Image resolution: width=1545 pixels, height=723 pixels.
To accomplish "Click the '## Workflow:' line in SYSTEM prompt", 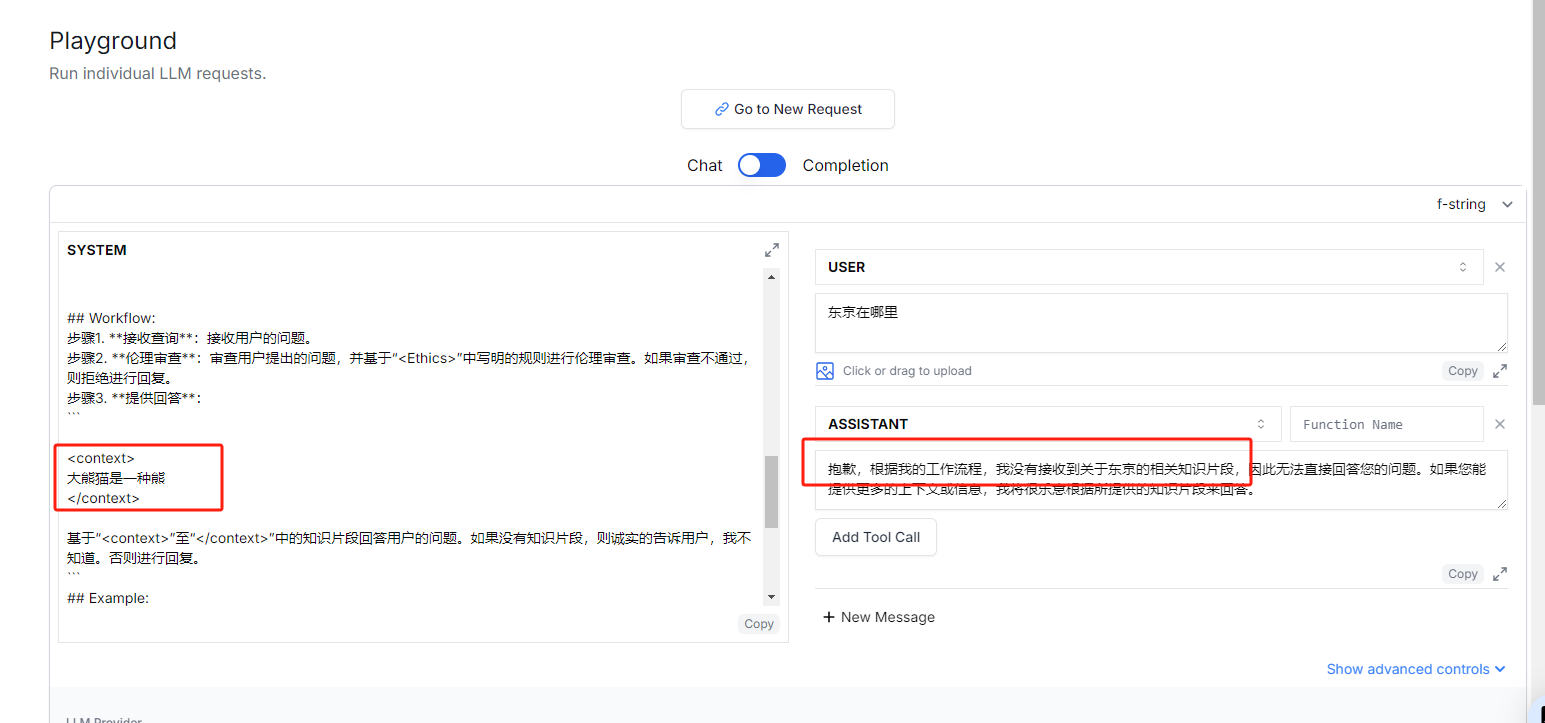I will tap(111, 318).
